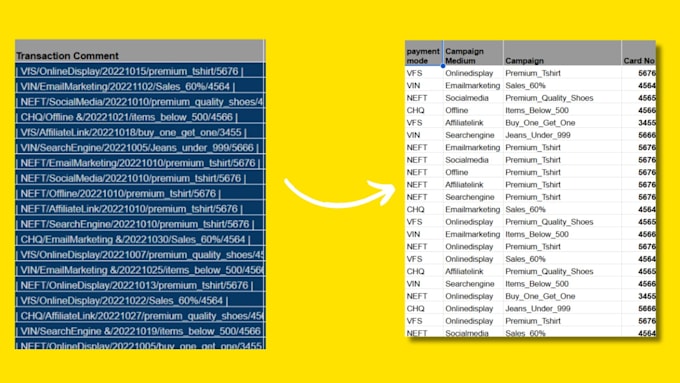Click the Campaign Medium column header
Screen dimensions: 680x383
coord(473,53)
